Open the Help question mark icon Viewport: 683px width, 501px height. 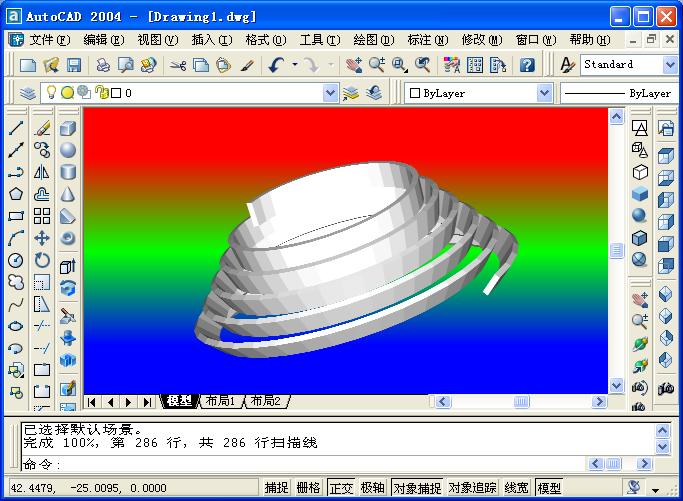pos(527,65)
